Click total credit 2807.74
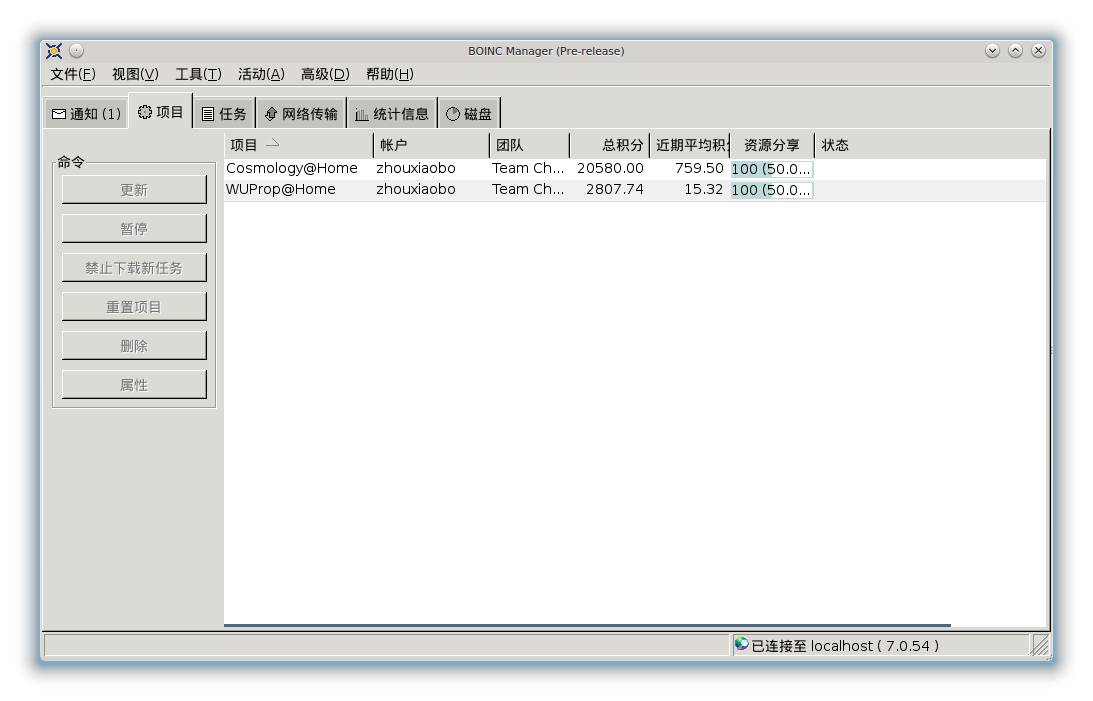1093x701 pixels. tap(615, 190)
